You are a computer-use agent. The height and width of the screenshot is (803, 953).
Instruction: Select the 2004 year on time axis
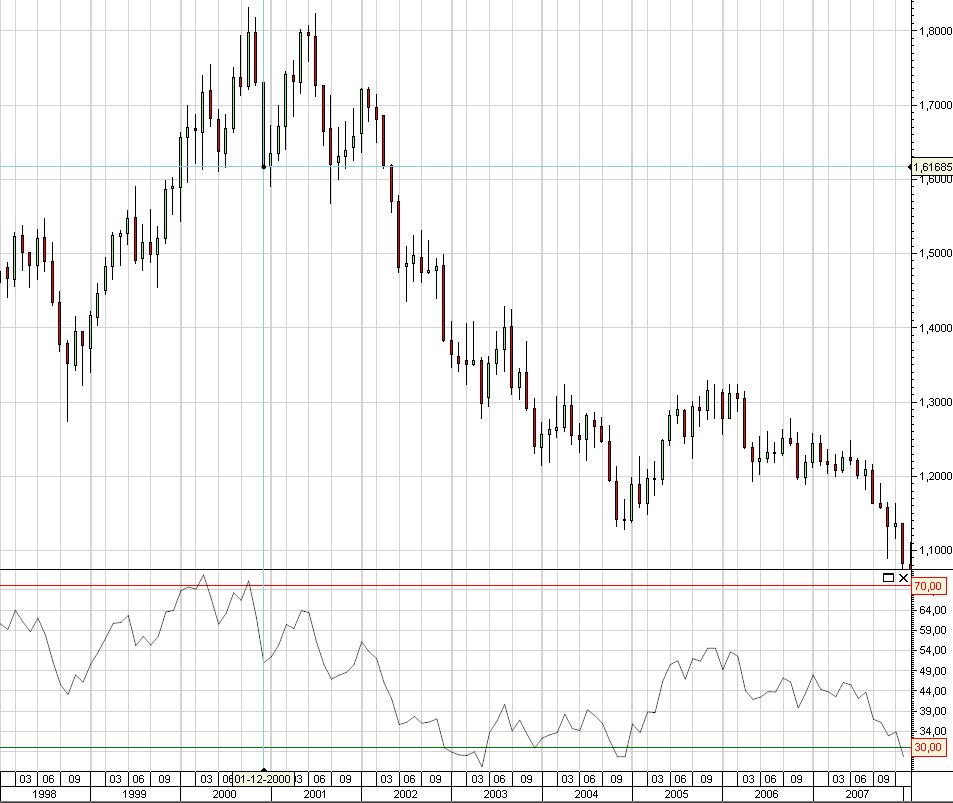(x=586, y=794)
